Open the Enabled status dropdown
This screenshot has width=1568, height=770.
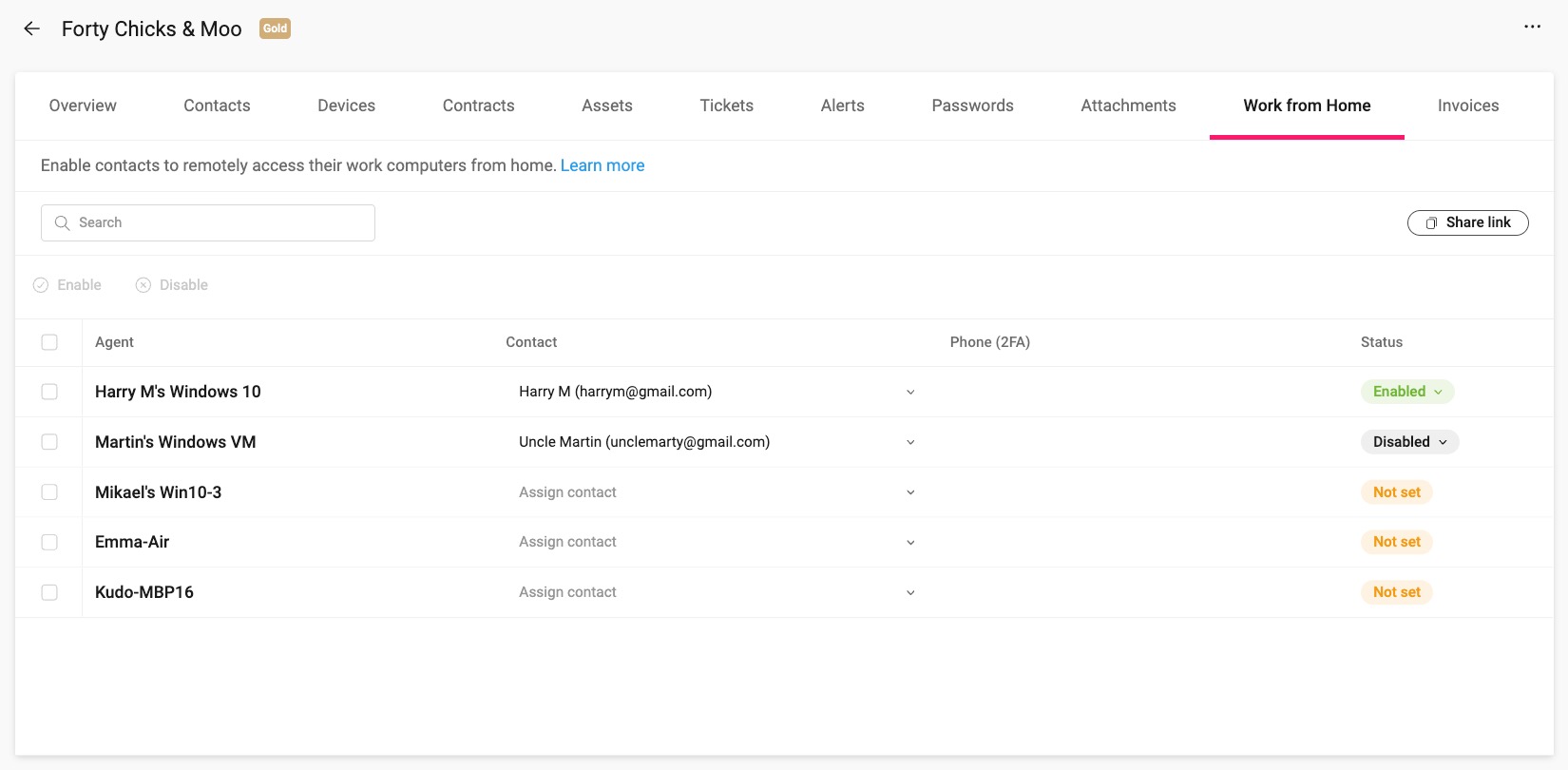click(x=1406, y=392)
